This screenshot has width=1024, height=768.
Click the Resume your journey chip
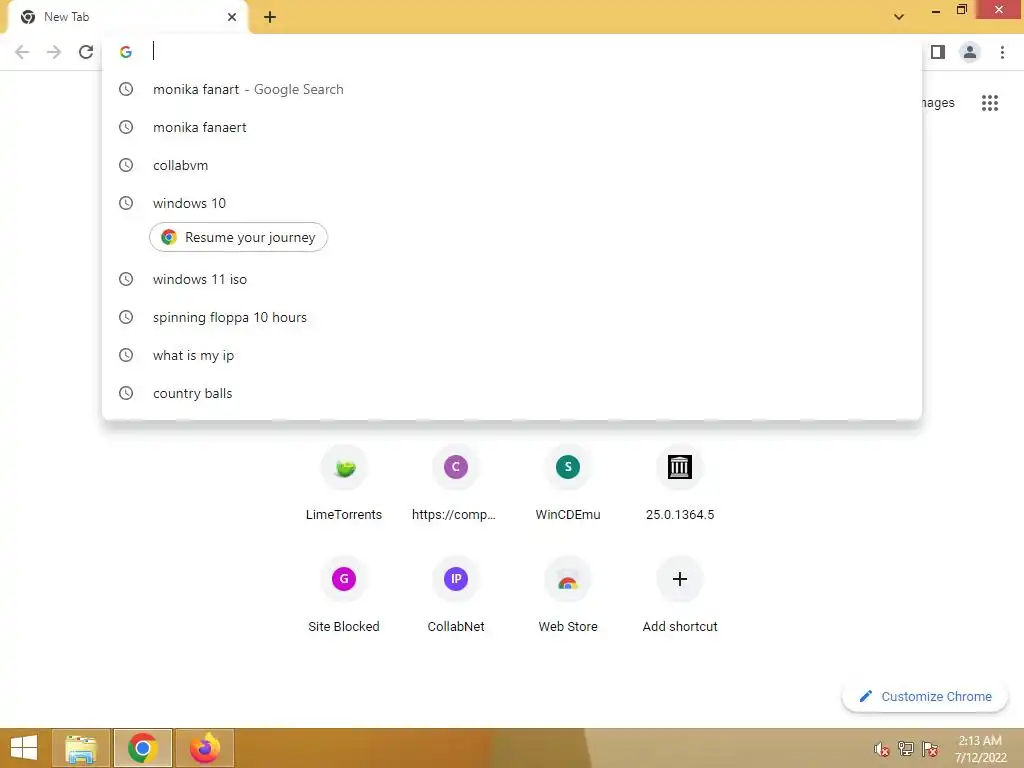pos(238,237)
